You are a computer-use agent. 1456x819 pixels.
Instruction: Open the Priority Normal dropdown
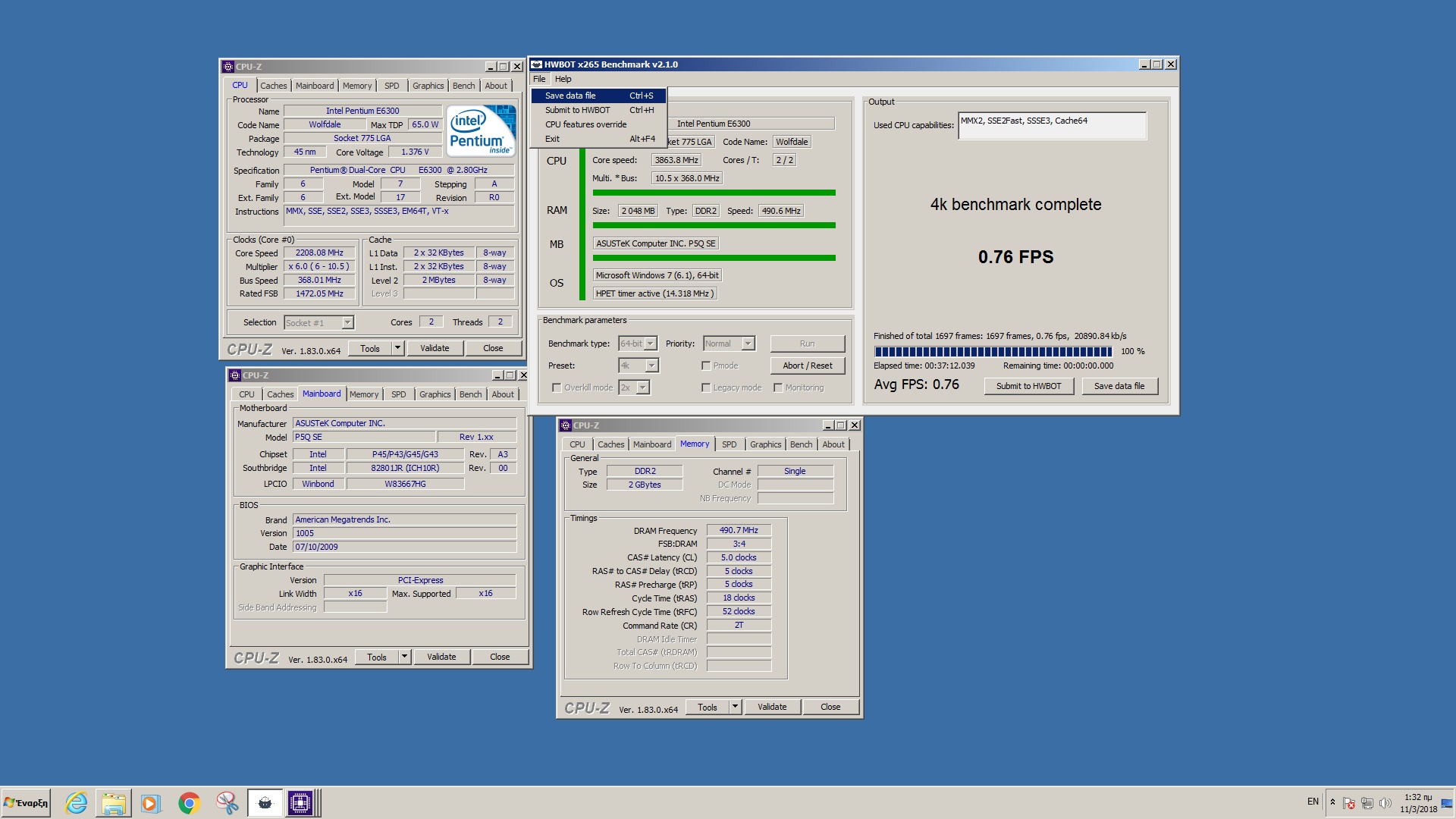[x=729, y=344]
